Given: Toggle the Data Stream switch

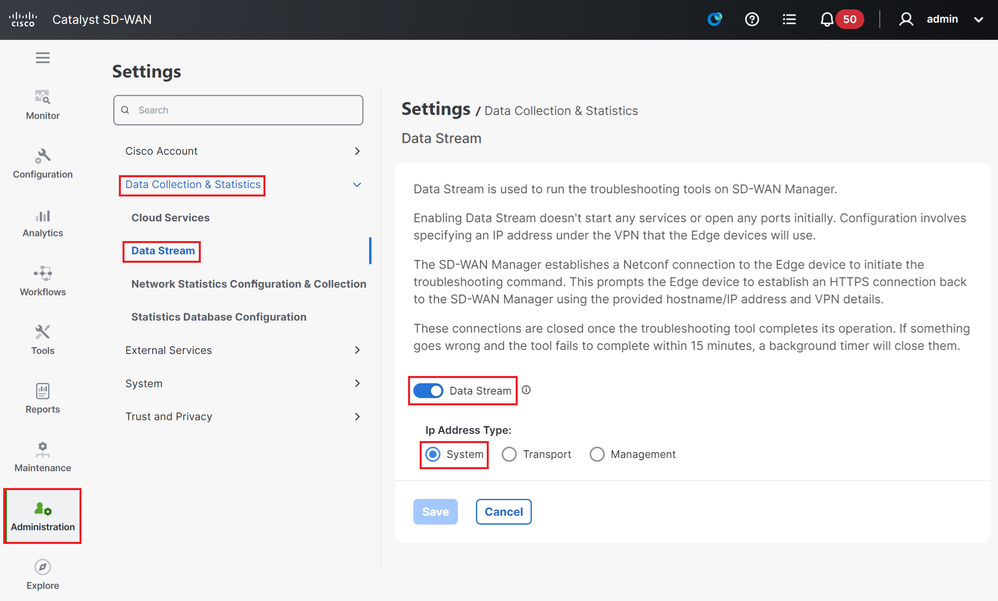Looking at the screenshot, I should point(428,390).
